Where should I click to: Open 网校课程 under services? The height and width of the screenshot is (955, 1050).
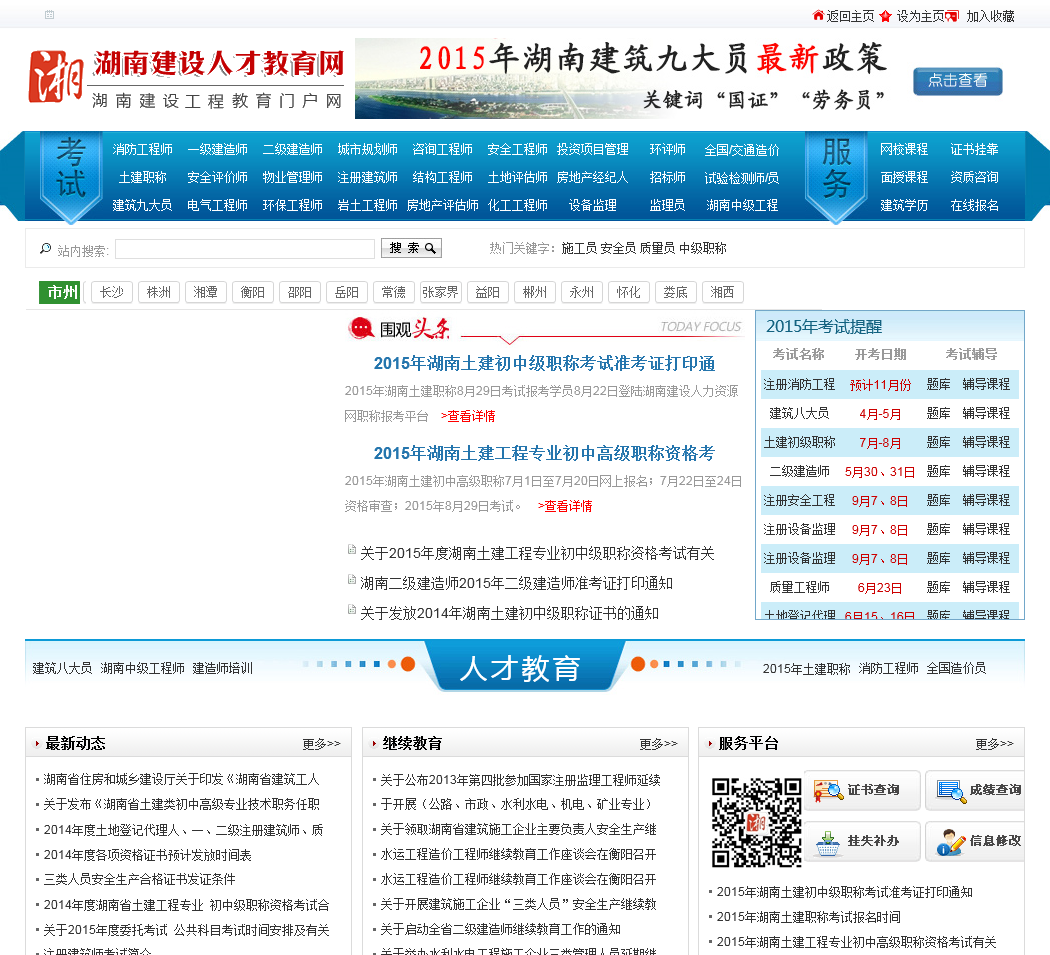pyautogui.click(x=903, y=149)
